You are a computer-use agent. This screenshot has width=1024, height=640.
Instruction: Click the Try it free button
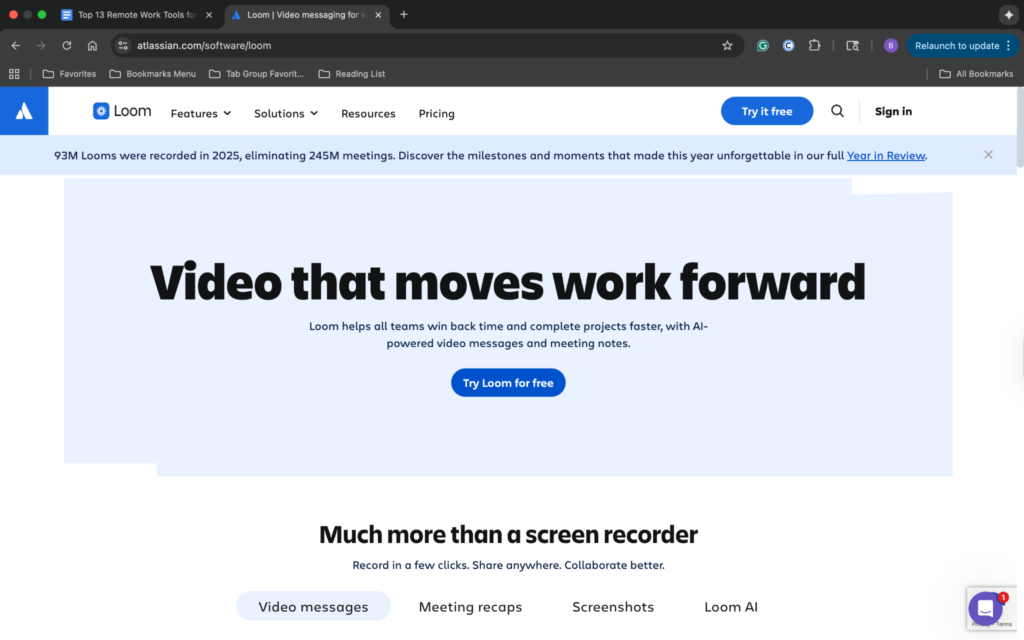point(767,111)
